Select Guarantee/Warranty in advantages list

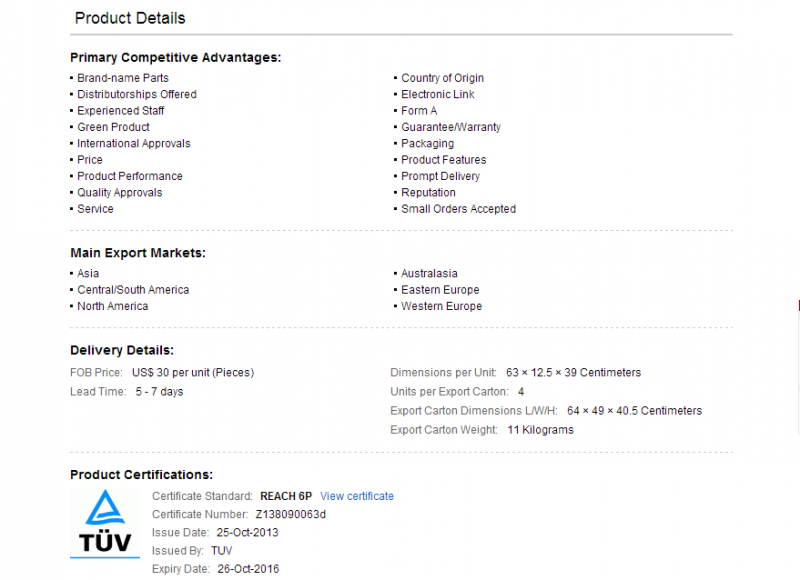(x=451, y=127)
